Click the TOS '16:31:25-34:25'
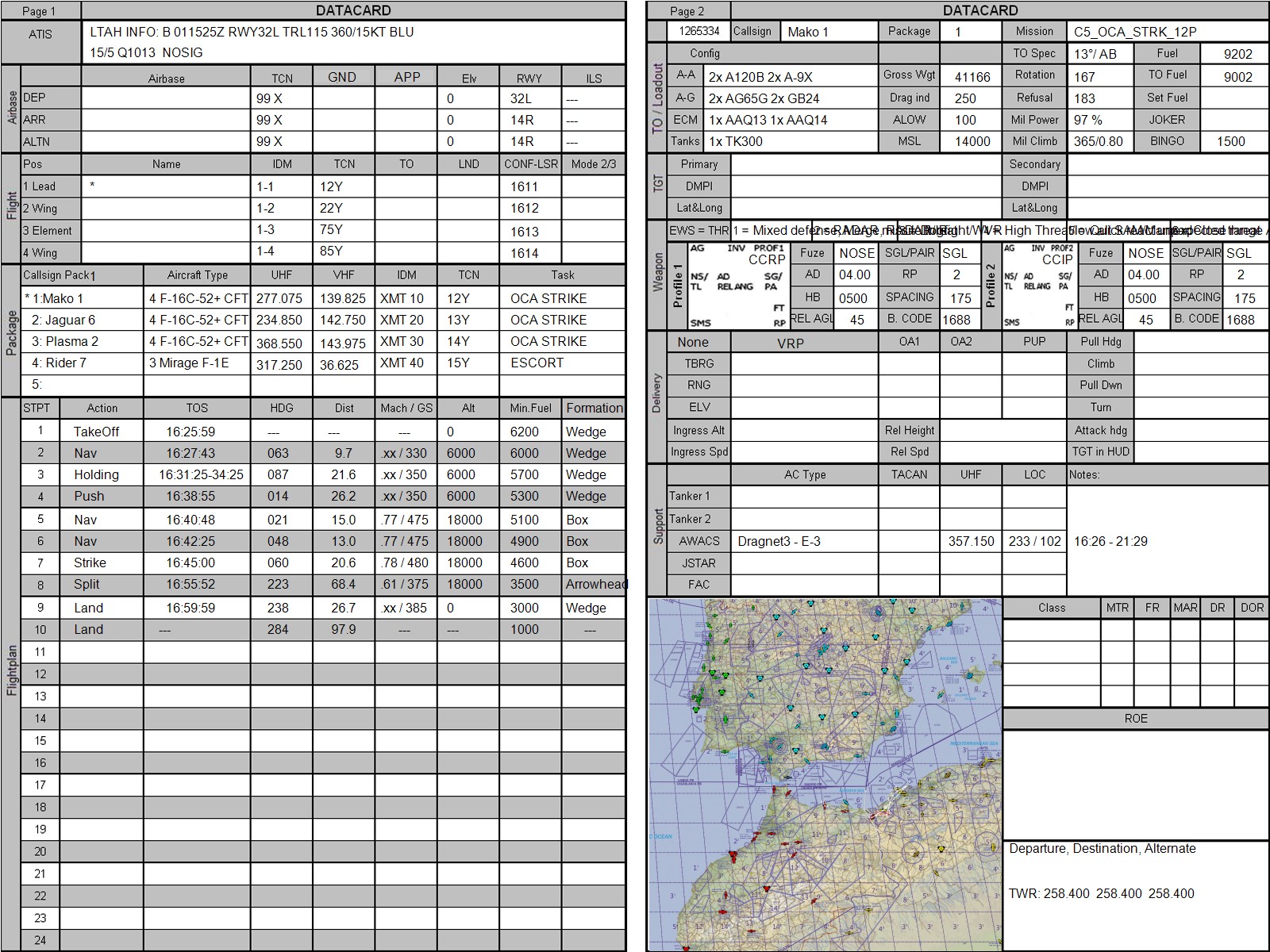This screenshot has height=952, width=1270. pos(201,475)
